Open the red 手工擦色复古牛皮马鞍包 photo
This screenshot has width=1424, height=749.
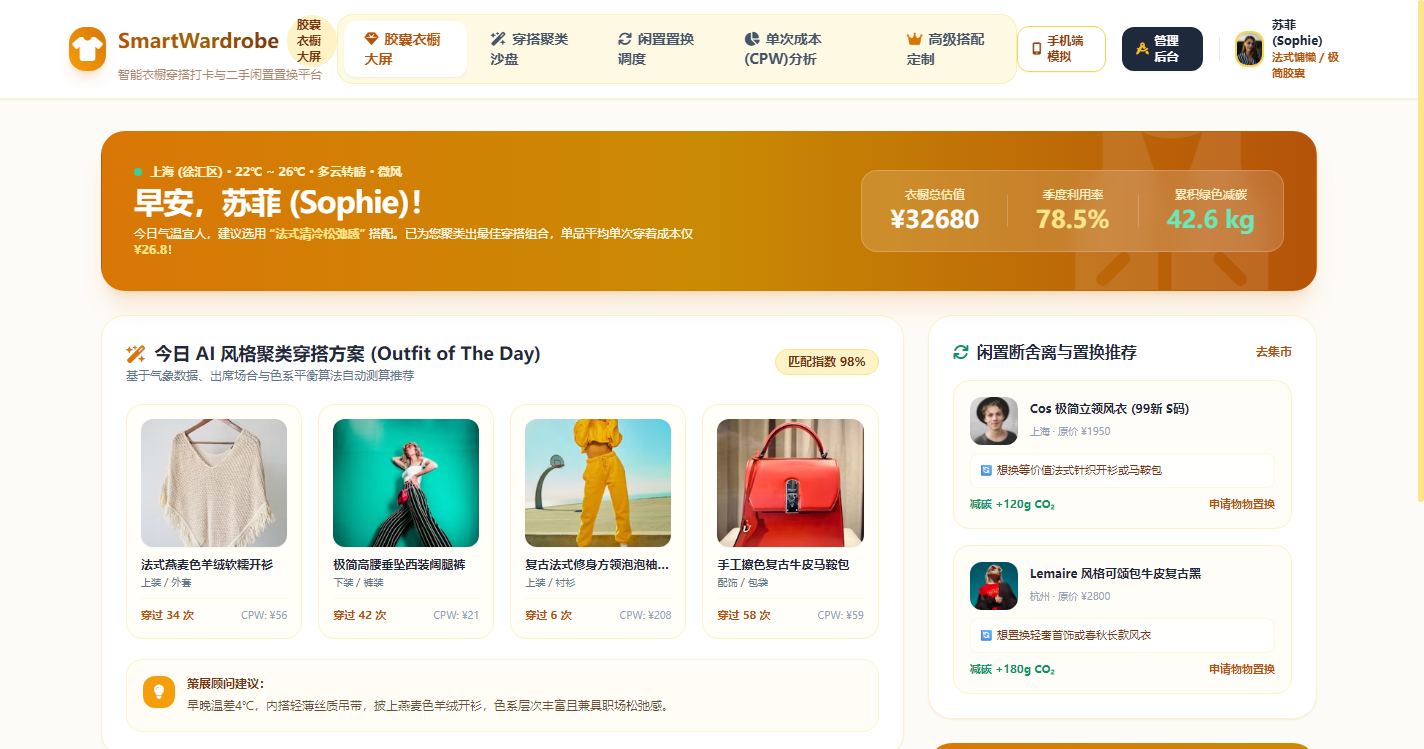click(790, 483)
